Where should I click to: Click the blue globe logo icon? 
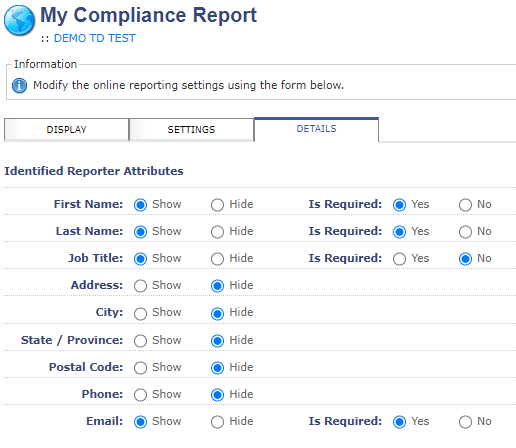(x=19, y=20)
